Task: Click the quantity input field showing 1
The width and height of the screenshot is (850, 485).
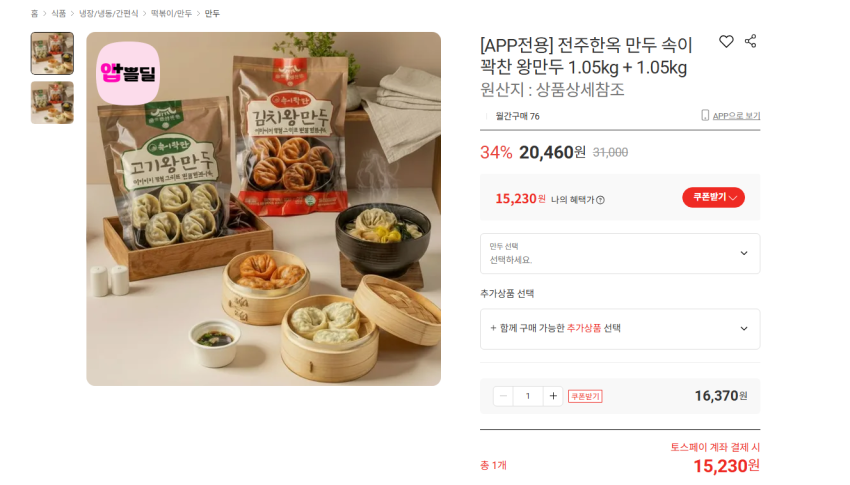Action: pos(528,396)
